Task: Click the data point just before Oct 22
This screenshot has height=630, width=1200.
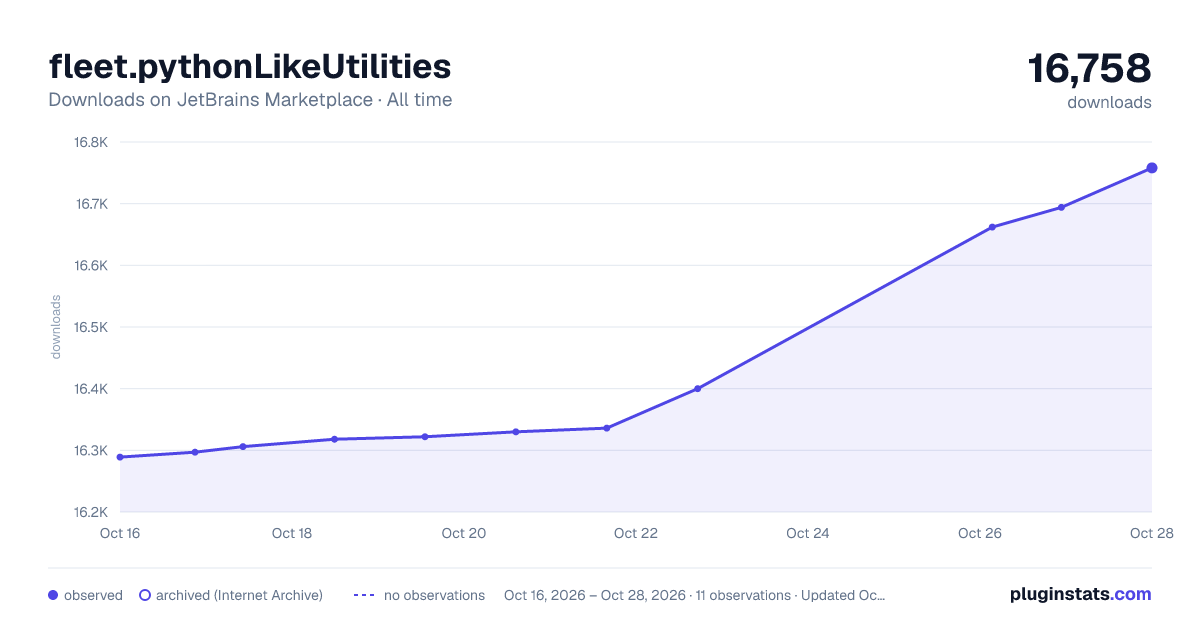Action: 607,428
